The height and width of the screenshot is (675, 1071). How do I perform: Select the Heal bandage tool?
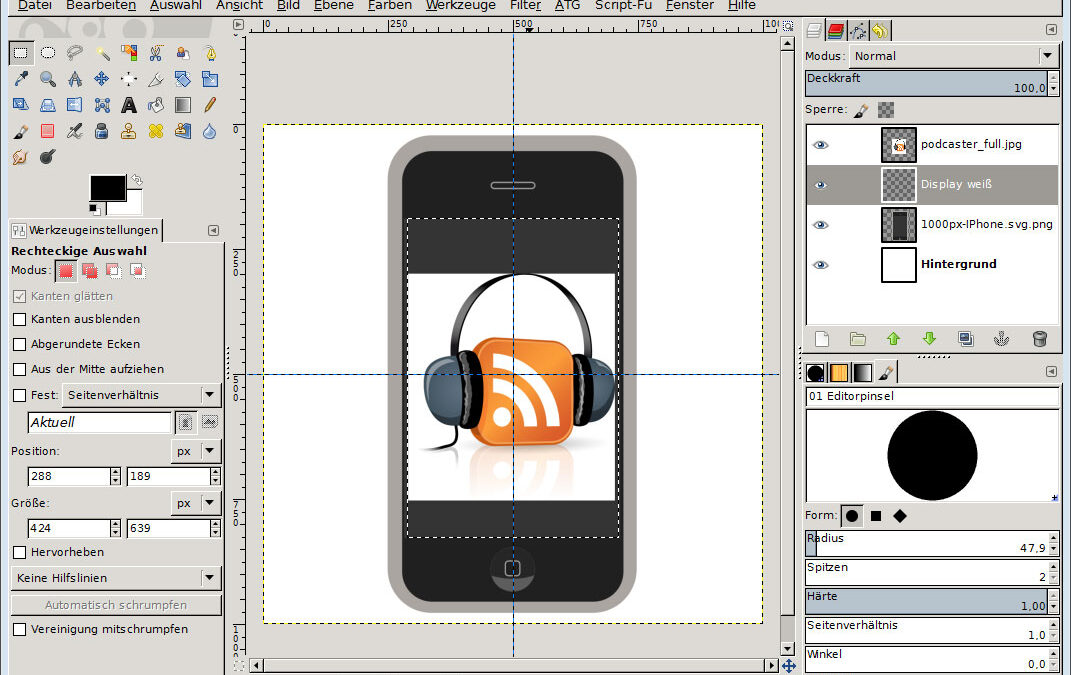(x=156, y=130)
